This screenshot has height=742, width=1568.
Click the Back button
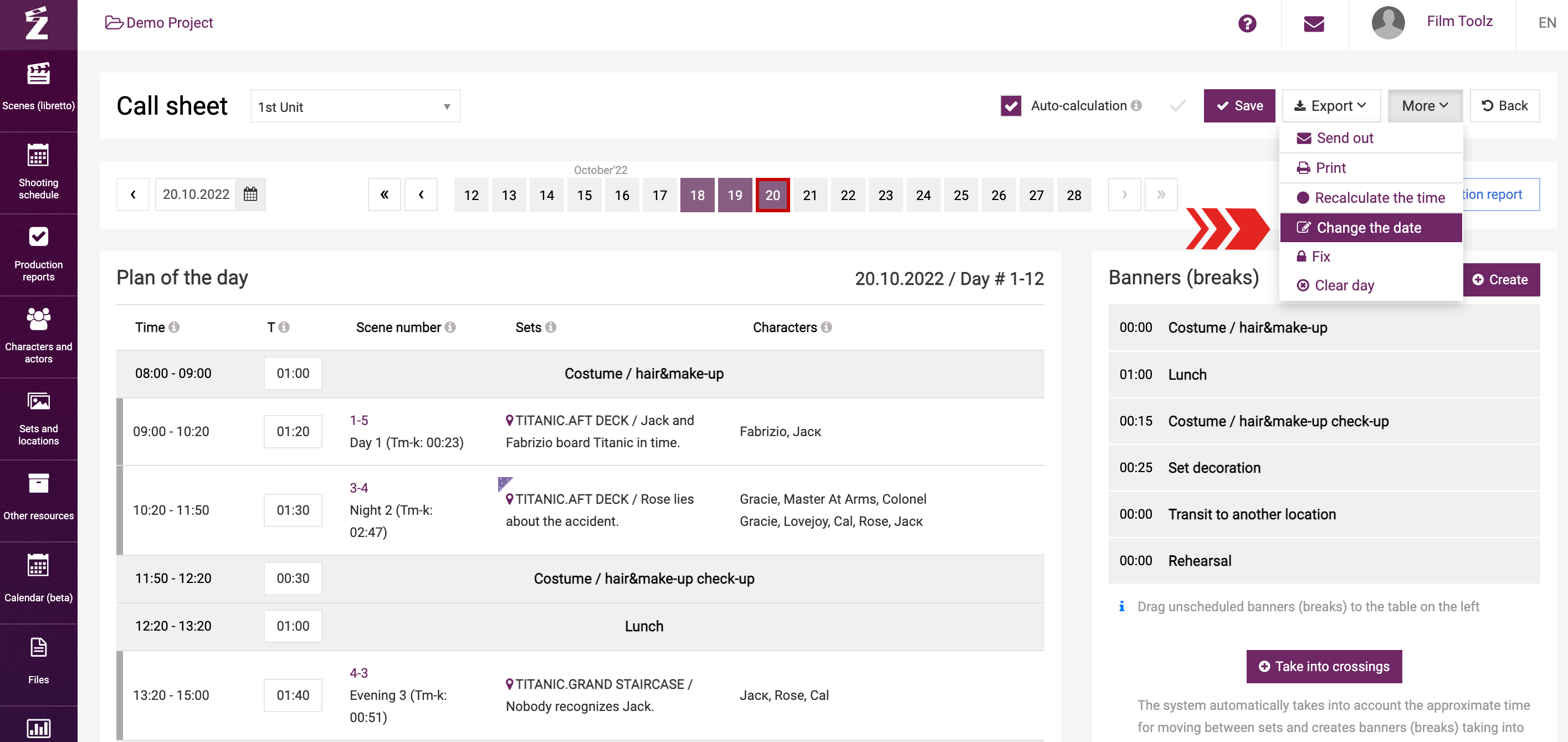coord(1504,106)
